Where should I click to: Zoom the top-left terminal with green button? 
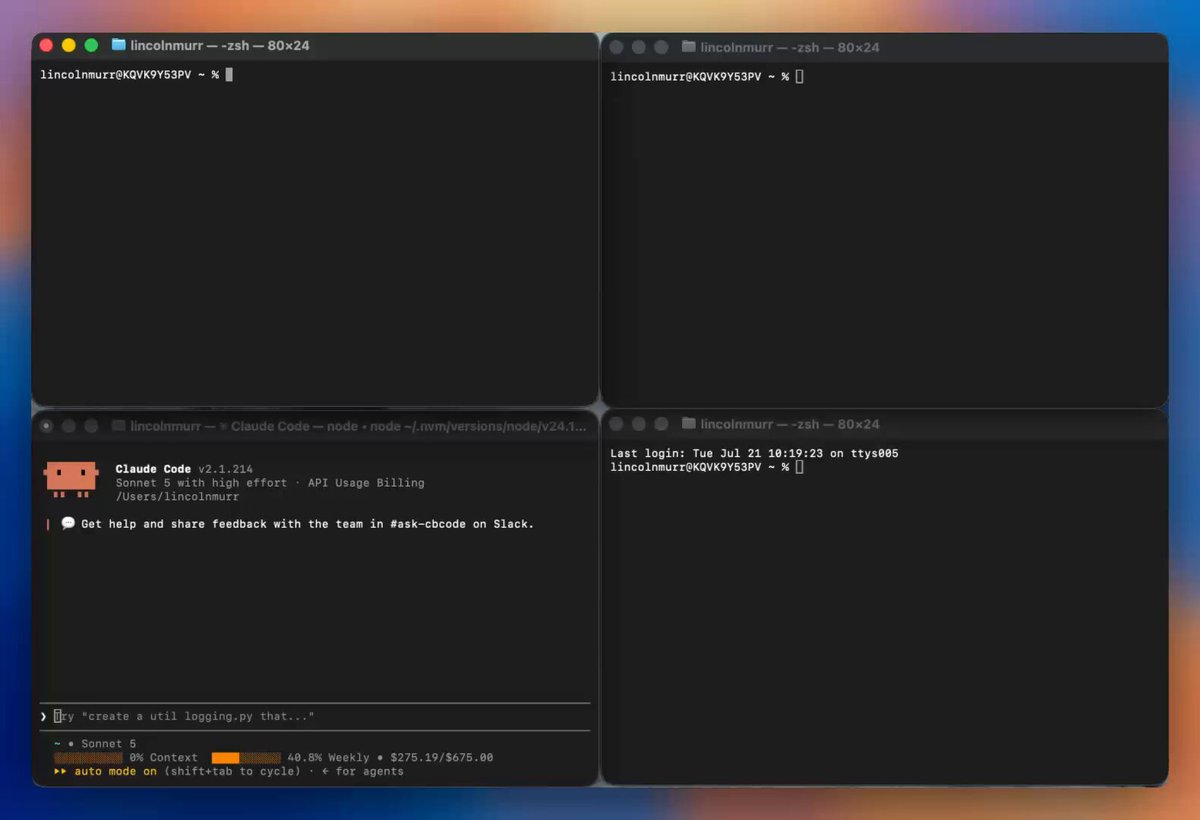[x=91, y=45]
